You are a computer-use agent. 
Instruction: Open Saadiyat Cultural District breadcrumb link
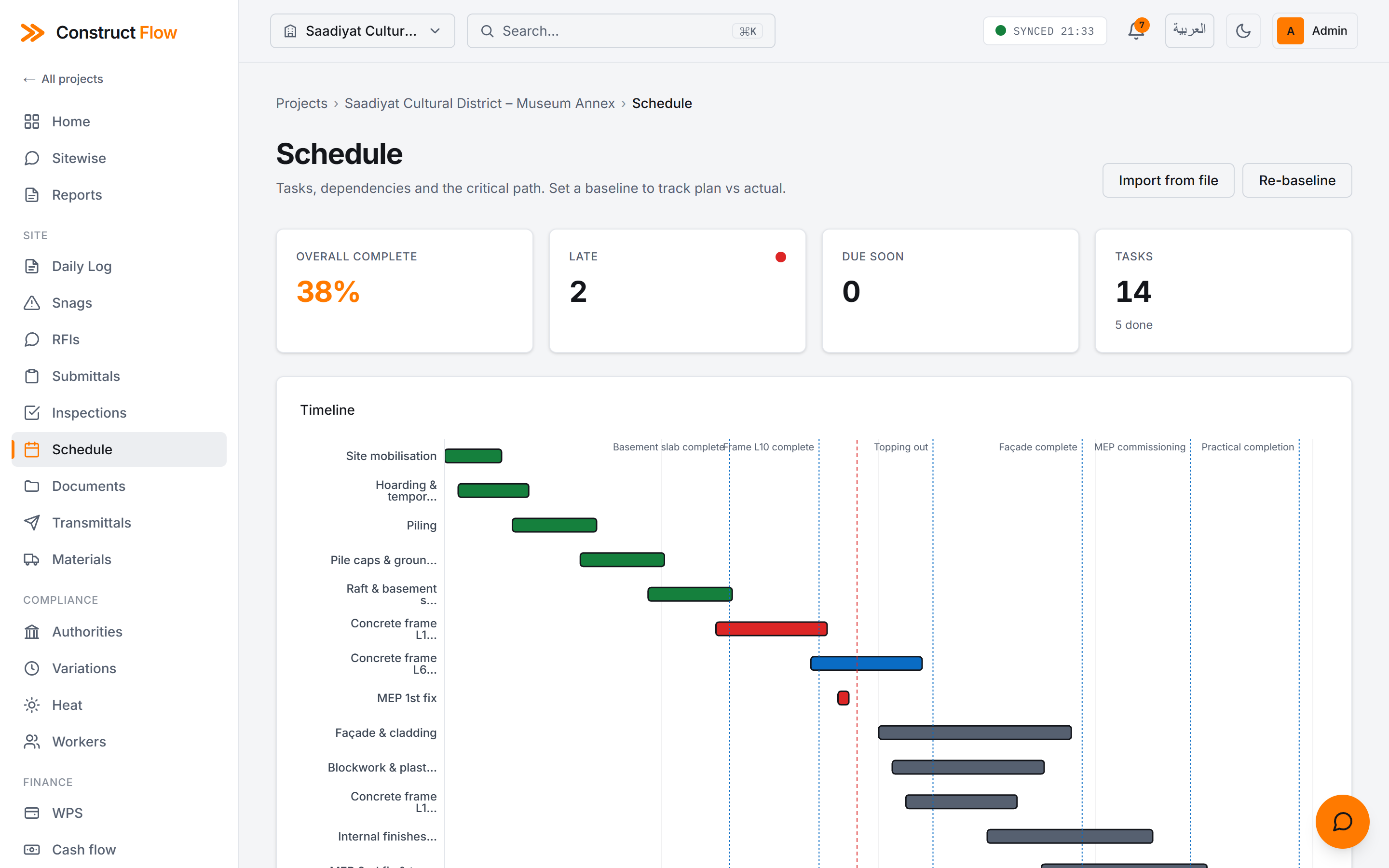tap(479, 103)
